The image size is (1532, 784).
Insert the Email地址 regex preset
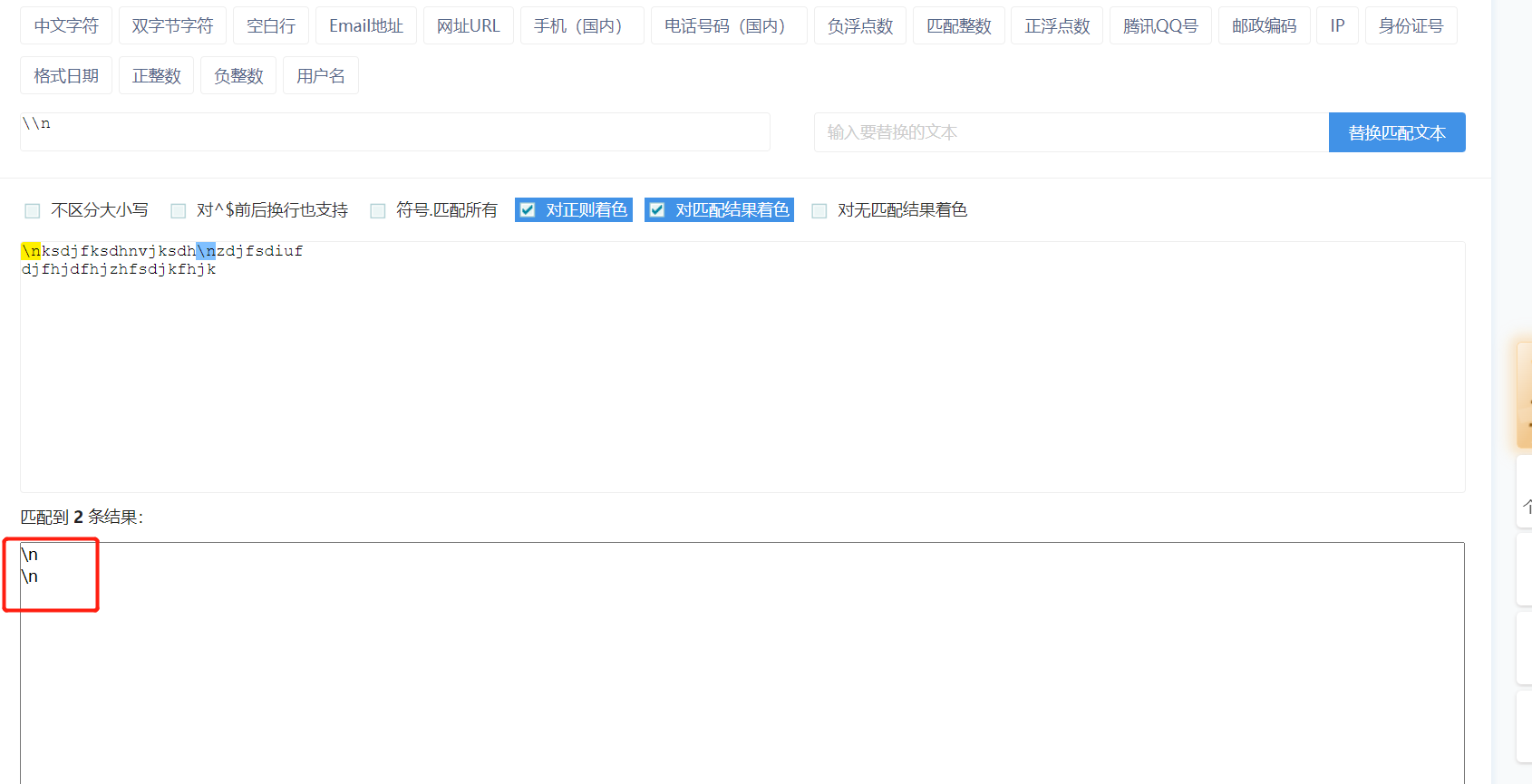click(366, 25)
